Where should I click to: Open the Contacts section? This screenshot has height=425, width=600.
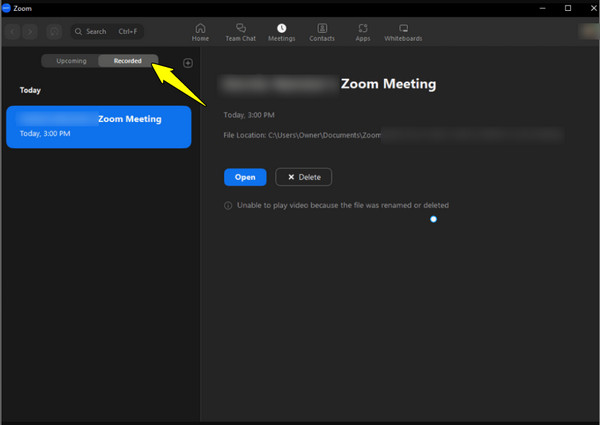click(321, 32)
